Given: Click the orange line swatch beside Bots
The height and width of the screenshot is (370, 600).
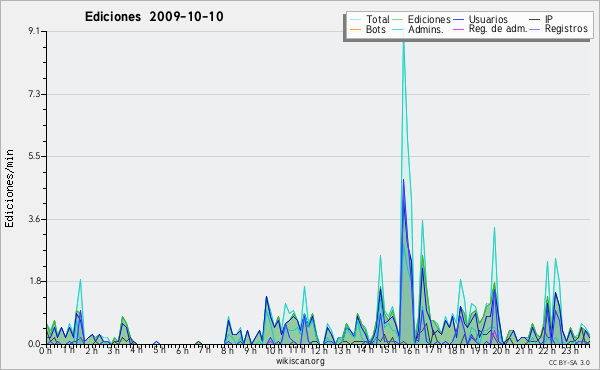Looking at the screenshot, I should click(355, 29).
